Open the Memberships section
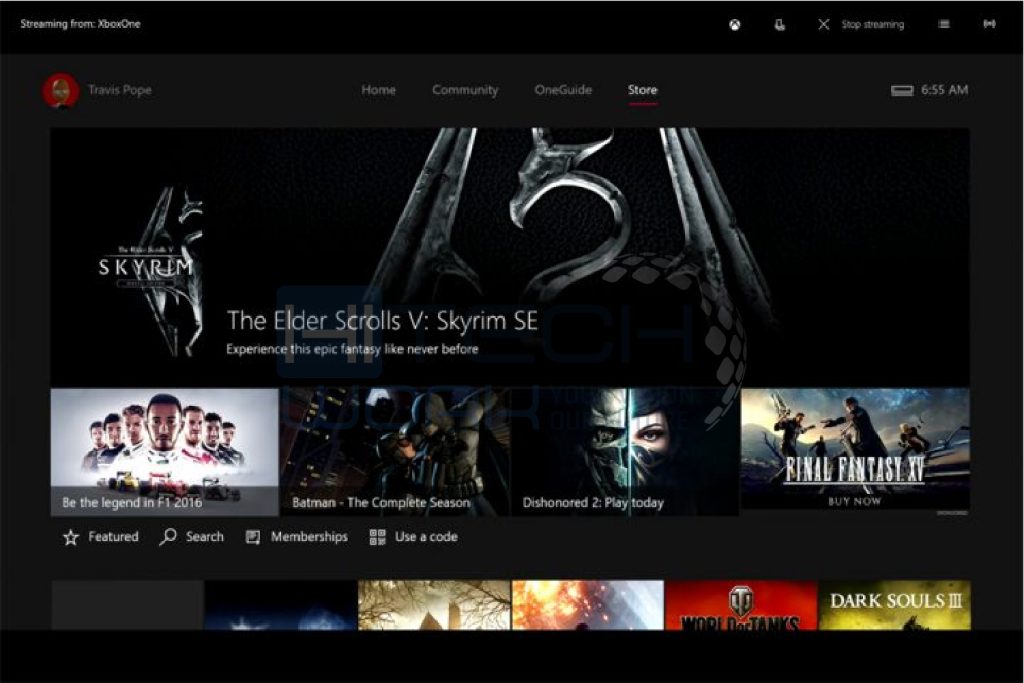Image resolution: width=1024 pixels, height=683 pixels. pyautogui.click(x=309, y=537)
